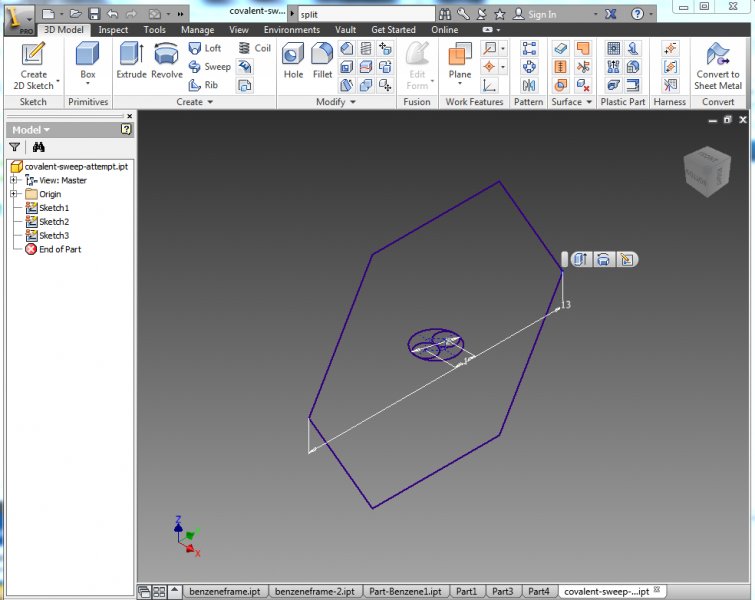Click the binoculars find icon

coord(39,147)
